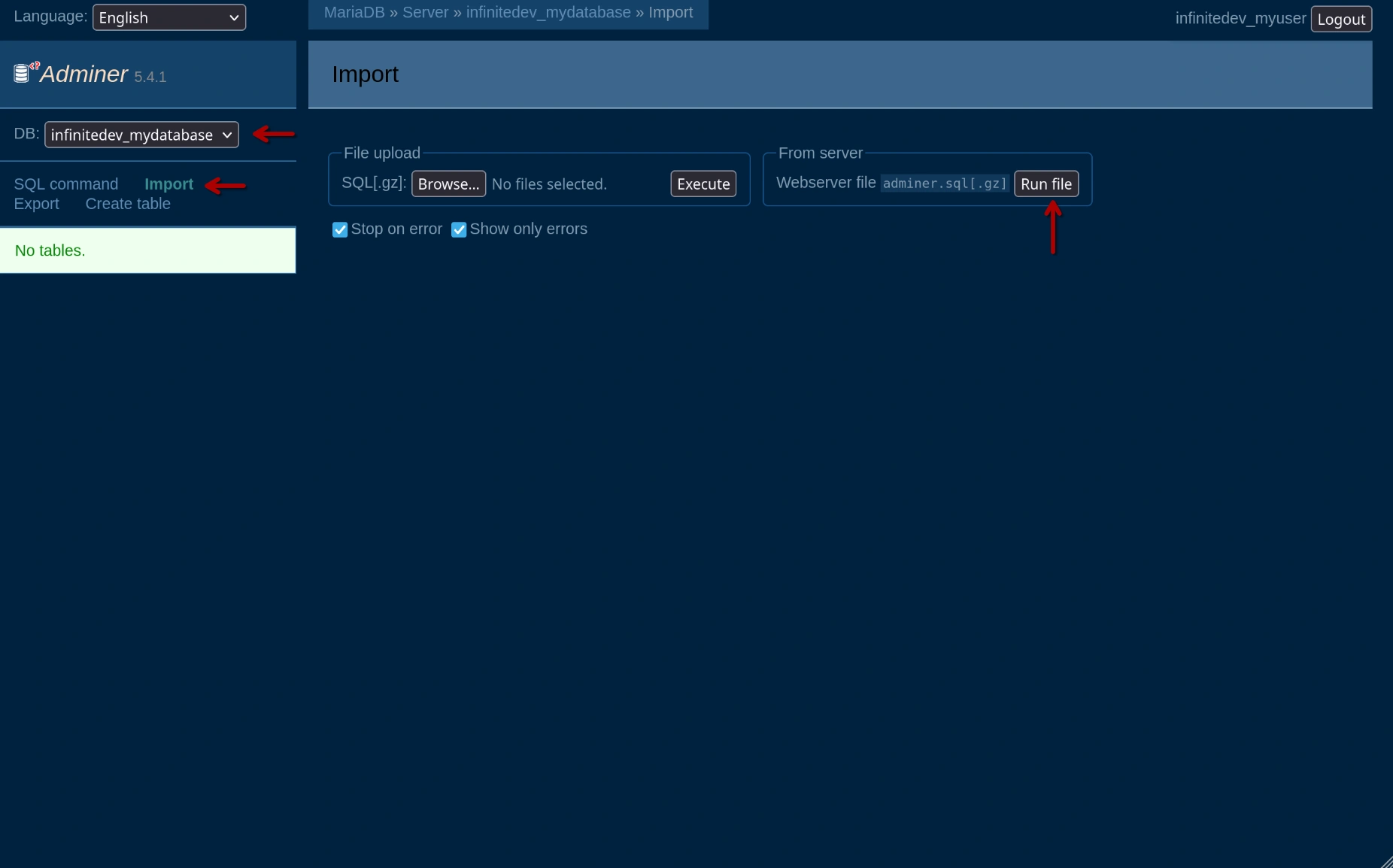Go to the Export page
The height and width of the screenshot is (868, 1393).
pos(36,204)
